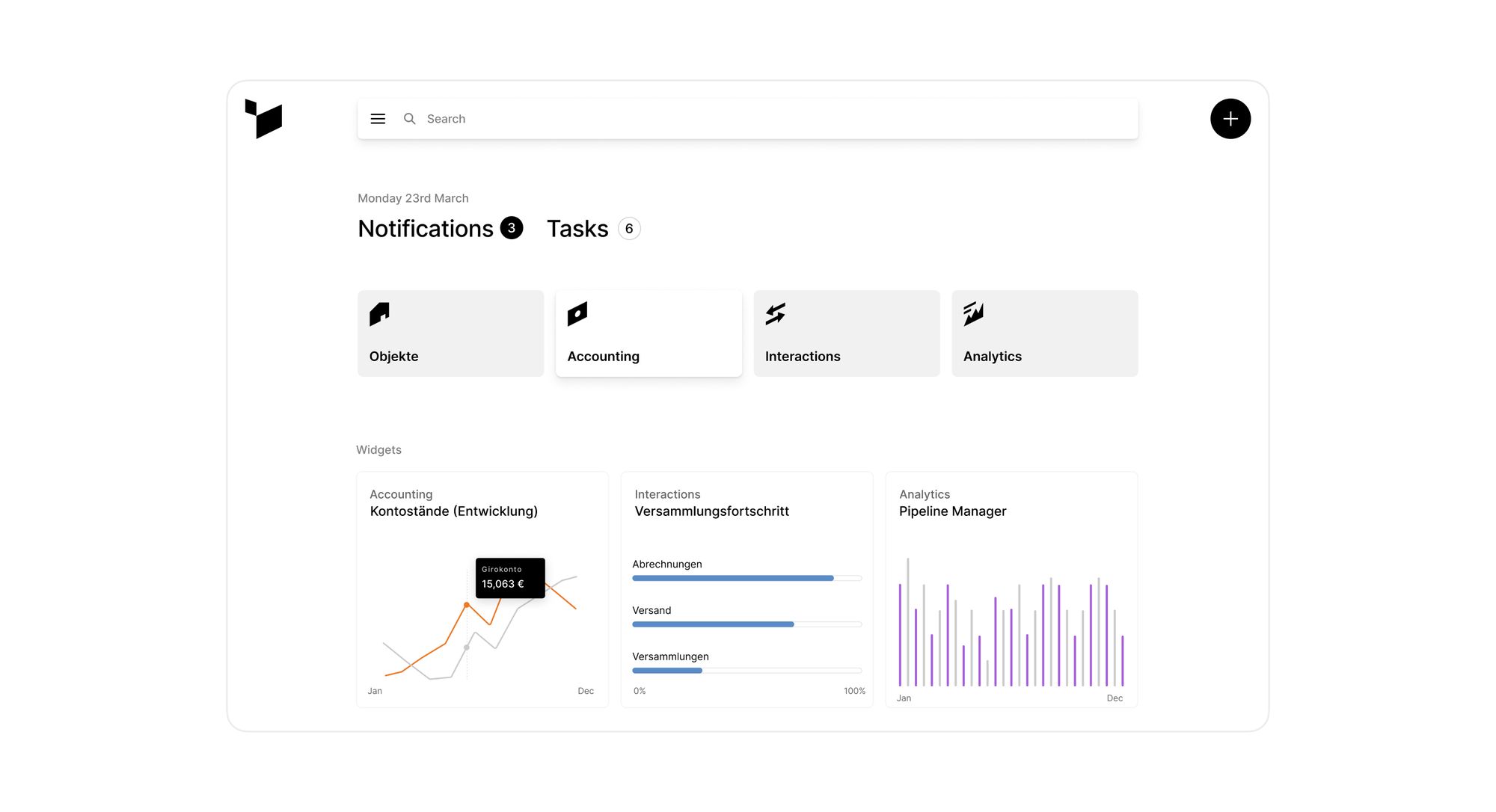Viewport: 1496px width, 812px height.
Task: Select the Analytics chart icon
Action: [974, 314]
